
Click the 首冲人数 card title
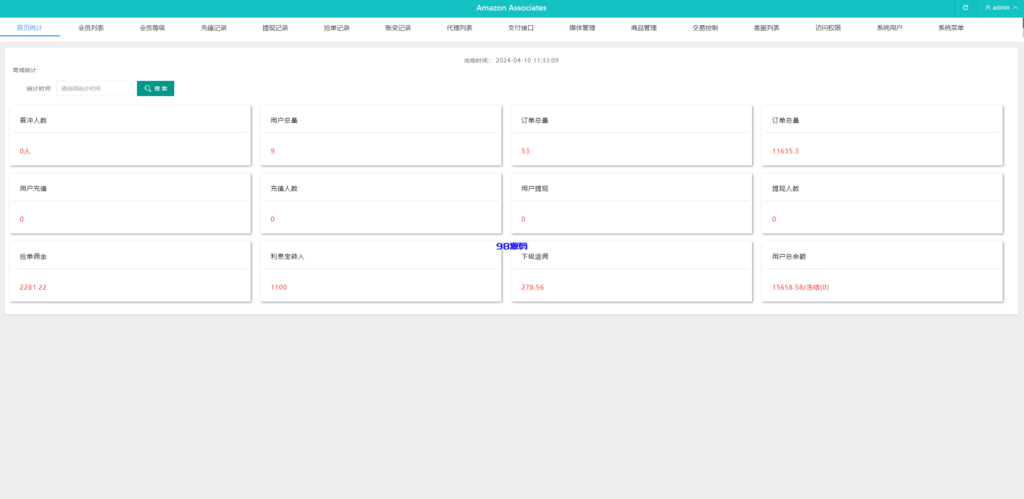coord(33,120)
